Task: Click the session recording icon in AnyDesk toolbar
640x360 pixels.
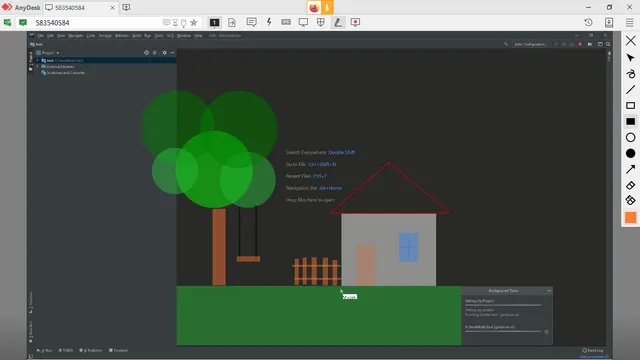Action: pos(355,22)
